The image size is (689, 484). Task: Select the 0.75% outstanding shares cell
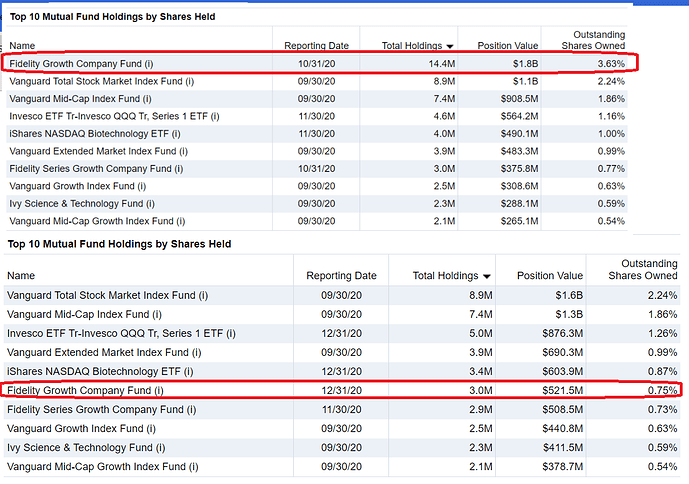pyautogui.click(x=662, y=391)
